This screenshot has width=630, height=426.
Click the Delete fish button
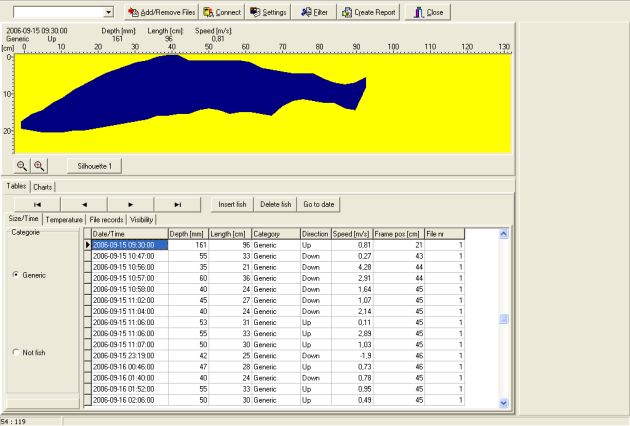tap(276, 204)
